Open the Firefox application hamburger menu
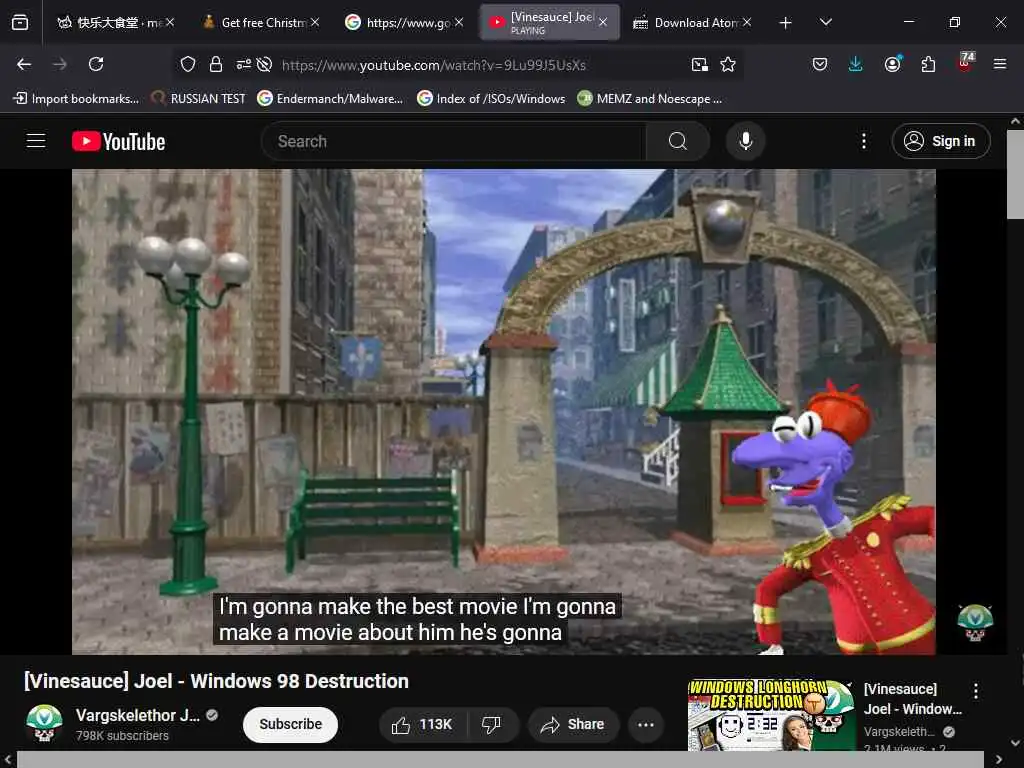 point(999,64)
